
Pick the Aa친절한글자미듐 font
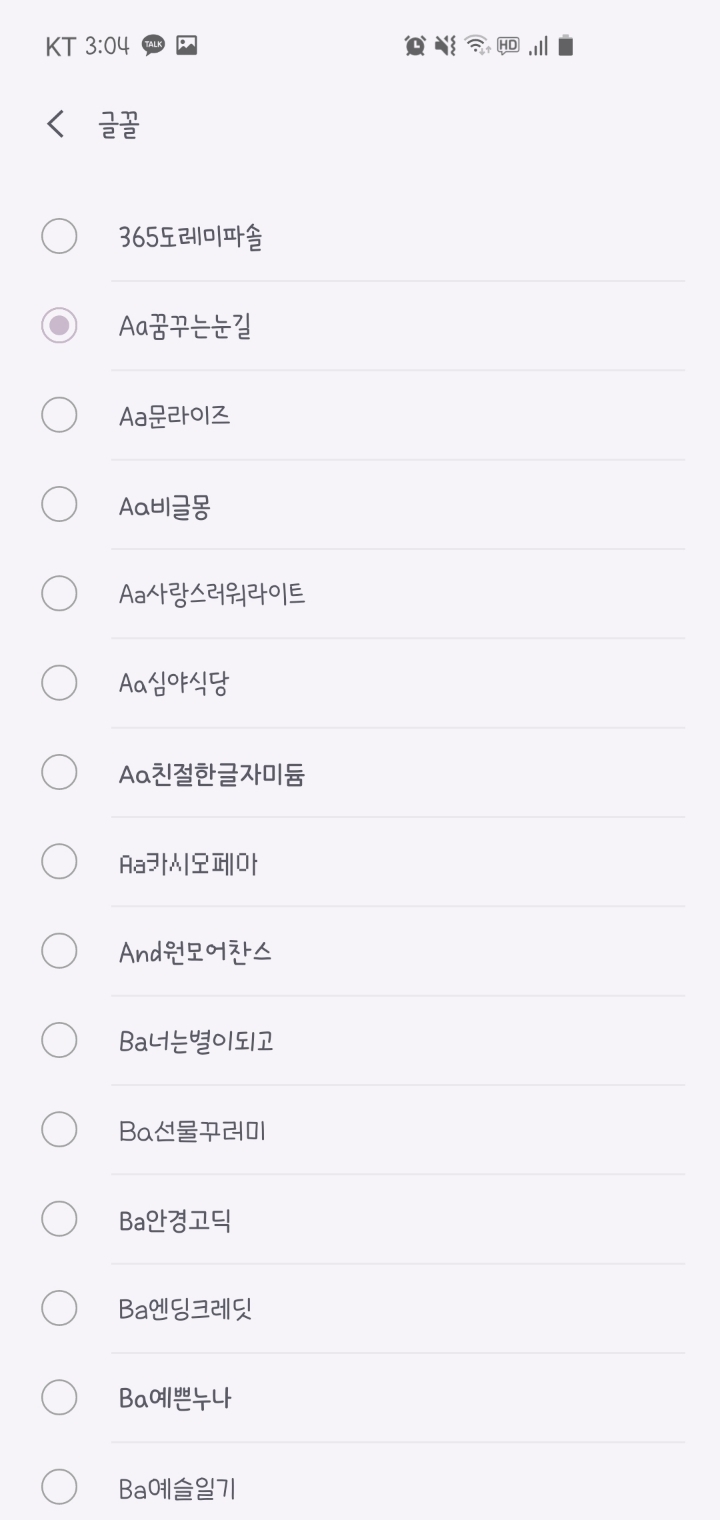coord(211,773)
